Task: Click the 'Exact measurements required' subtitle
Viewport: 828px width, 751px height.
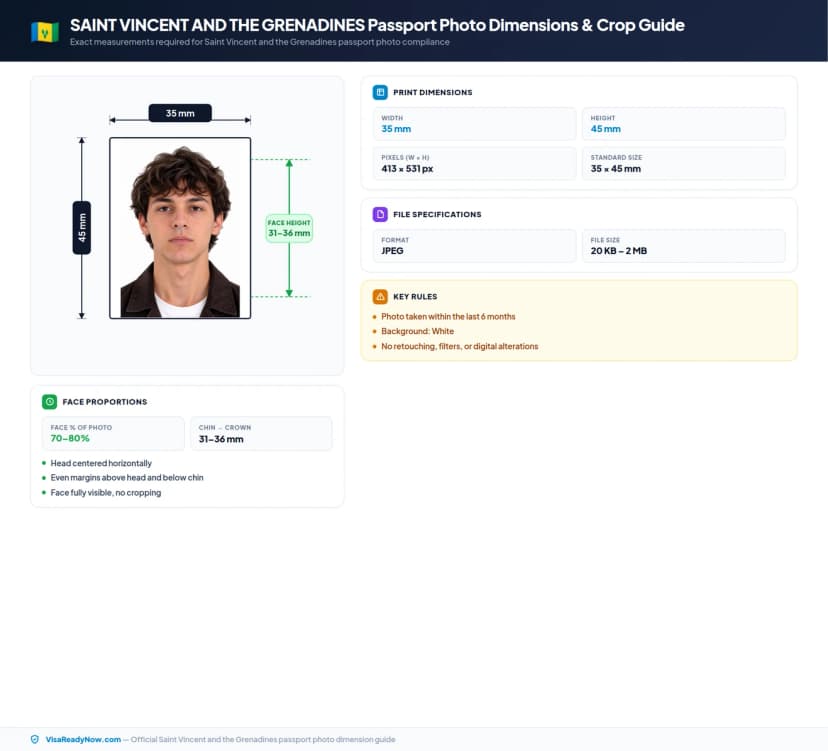Action: coord(260,42)
